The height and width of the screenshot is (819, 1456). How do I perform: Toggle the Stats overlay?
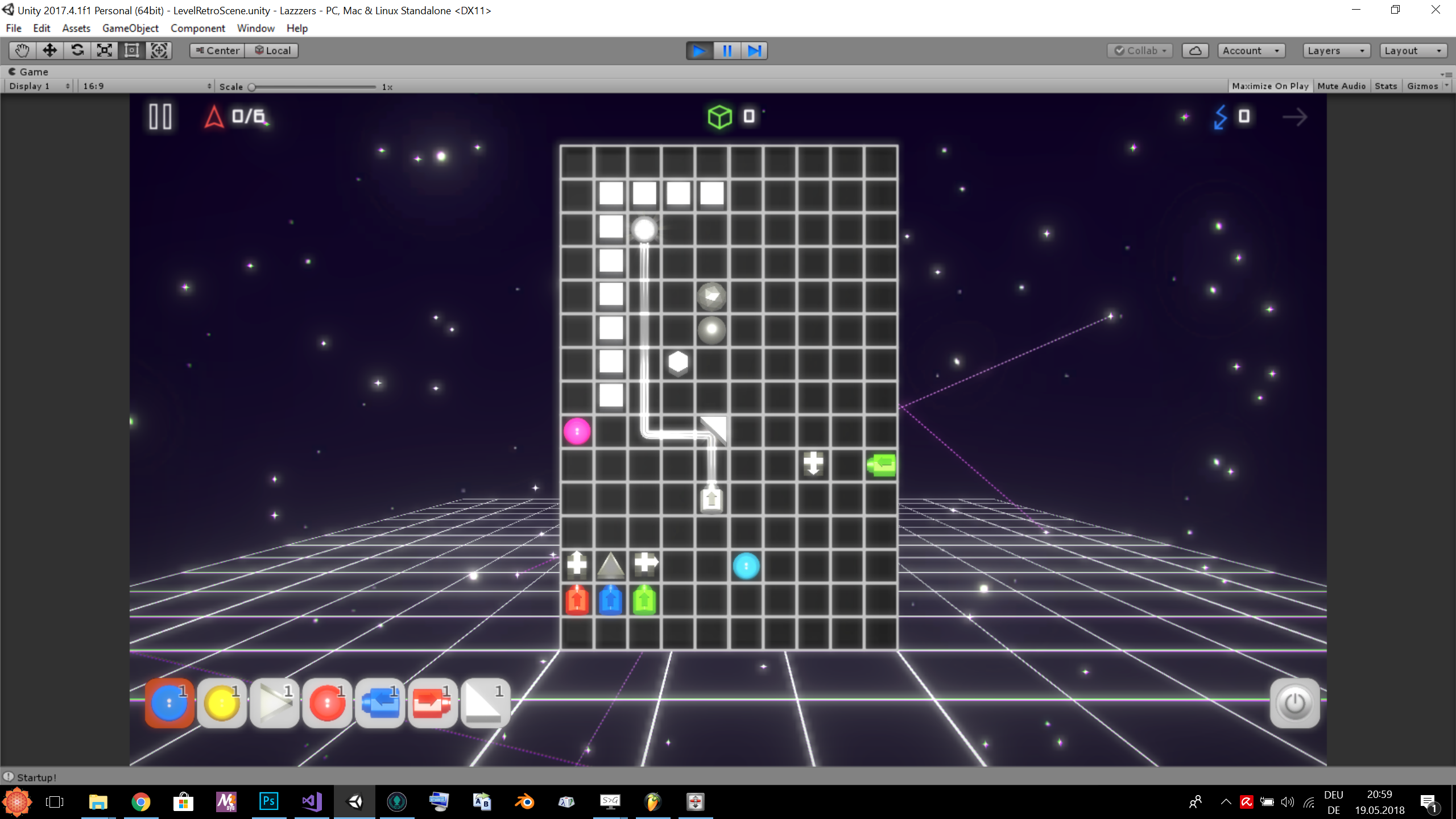point(1385,86)
